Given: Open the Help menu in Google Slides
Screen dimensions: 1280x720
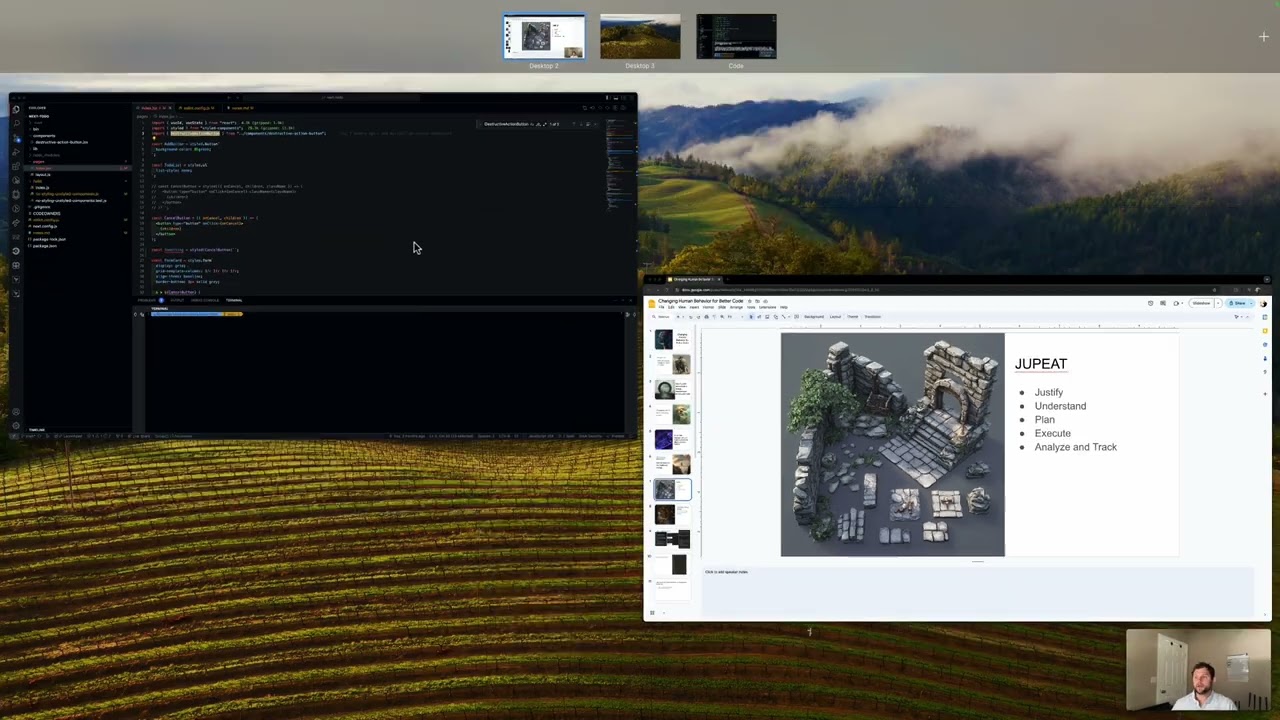Looking at the screenshot, I should 783,307.
